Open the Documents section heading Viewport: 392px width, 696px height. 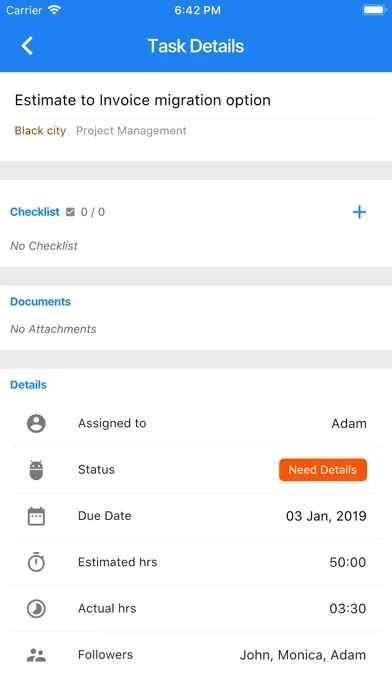(40, 301)
